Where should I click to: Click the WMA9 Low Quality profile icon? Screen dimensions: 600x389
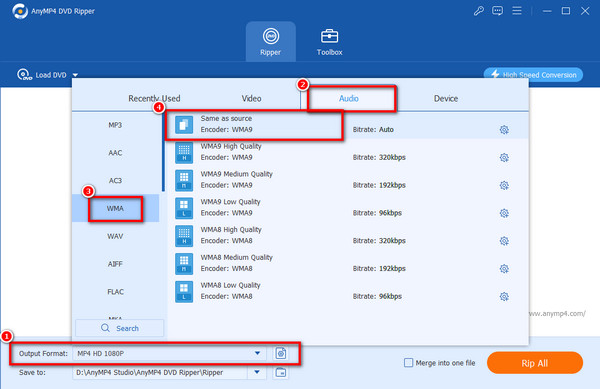[184, 208]
